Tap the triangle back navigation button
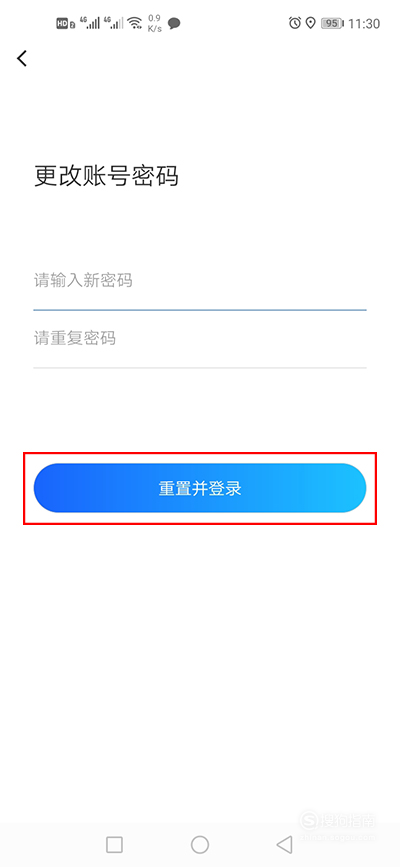This screenshot has width=400, height=867. tap(284, 844)
